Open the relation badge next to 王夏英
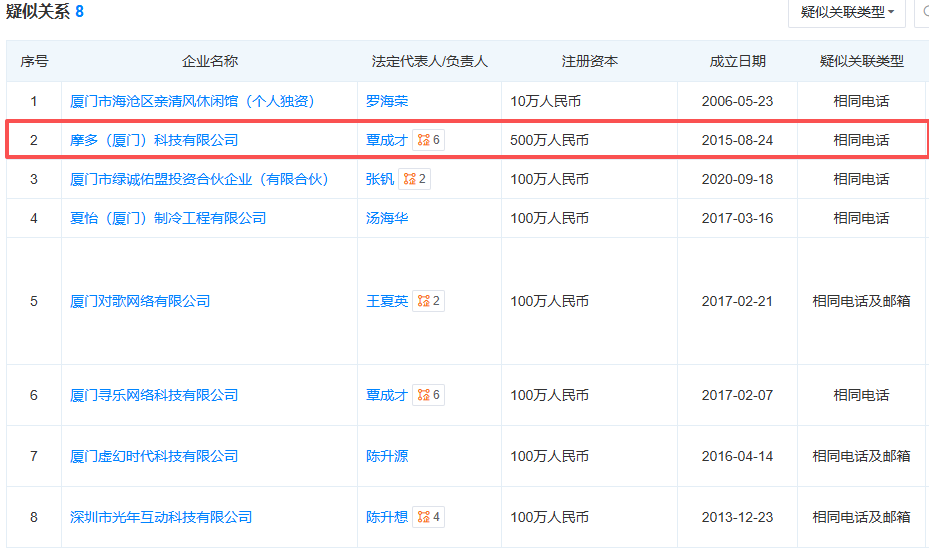The image size is (929, 549). click(429, 301)
